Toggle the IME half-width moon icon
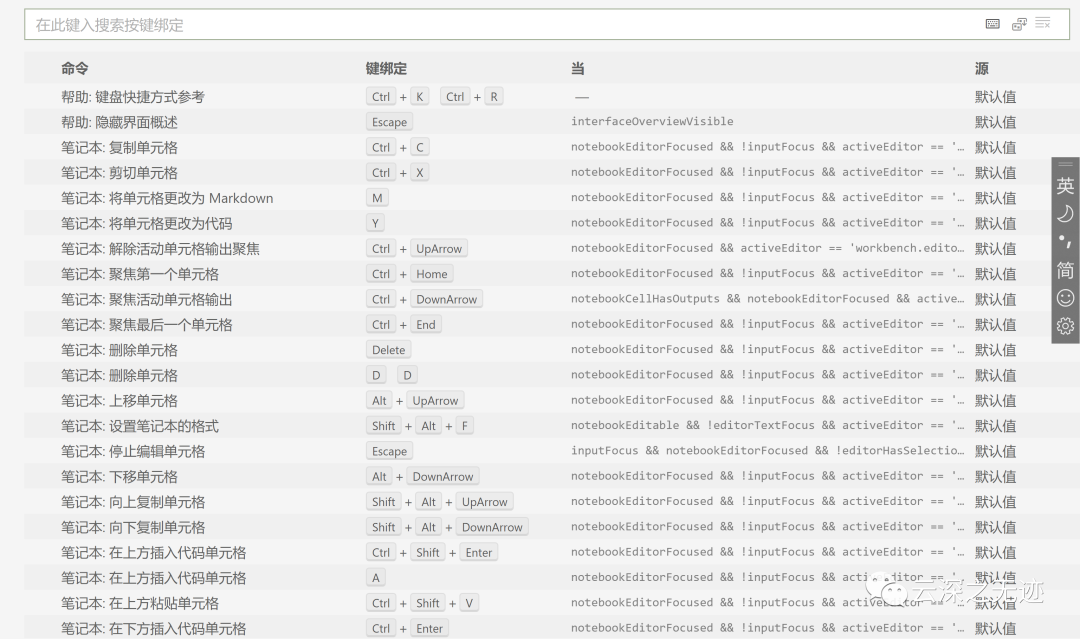 pyautogui.click(x=1065, y=214)
